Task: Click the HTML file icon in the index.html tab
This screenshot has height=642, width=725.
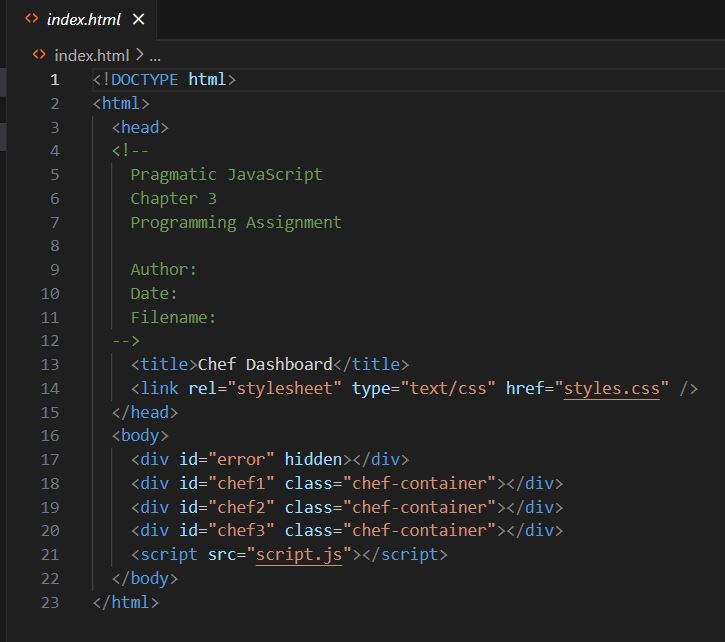Action: coord(31,19)
